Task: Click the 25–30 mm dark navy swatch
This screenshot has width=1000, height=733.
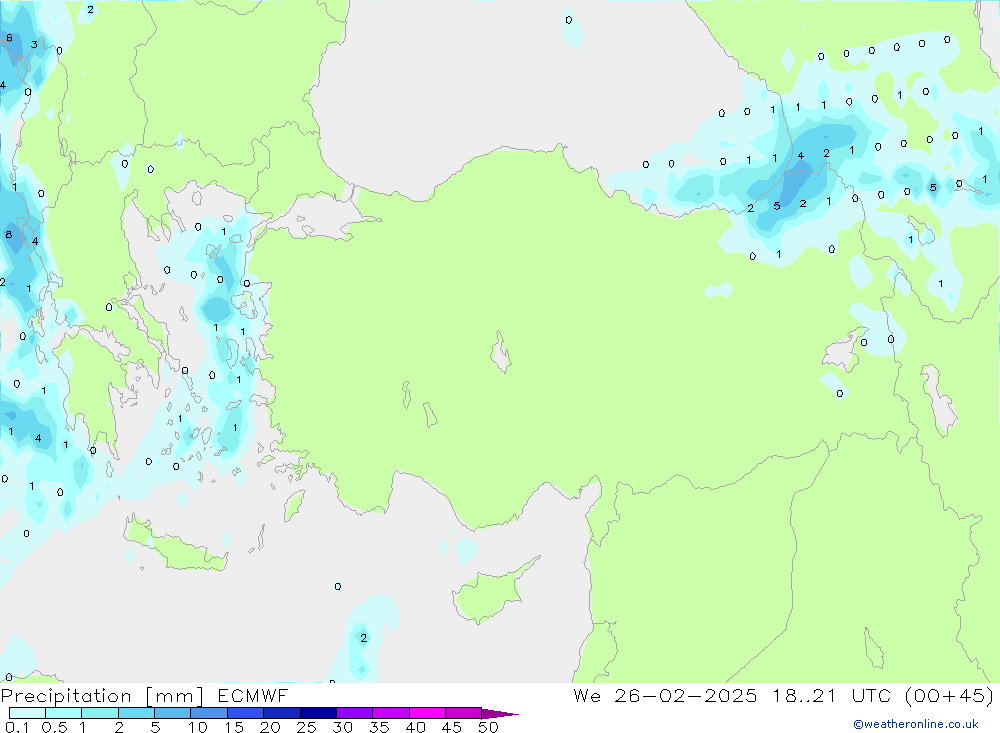Action: 318,713
